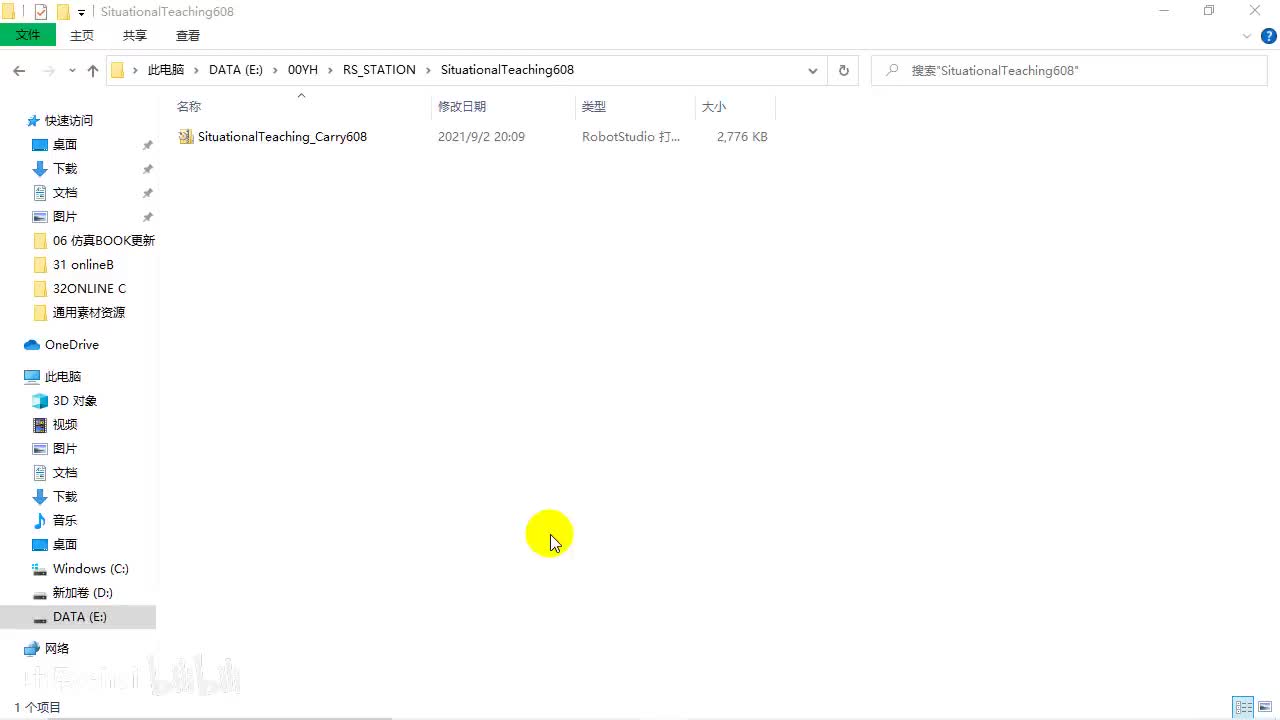
Task: Expand the chevron after RS_STATION in the breadcrumb
Action: click(x=429, y=70)
